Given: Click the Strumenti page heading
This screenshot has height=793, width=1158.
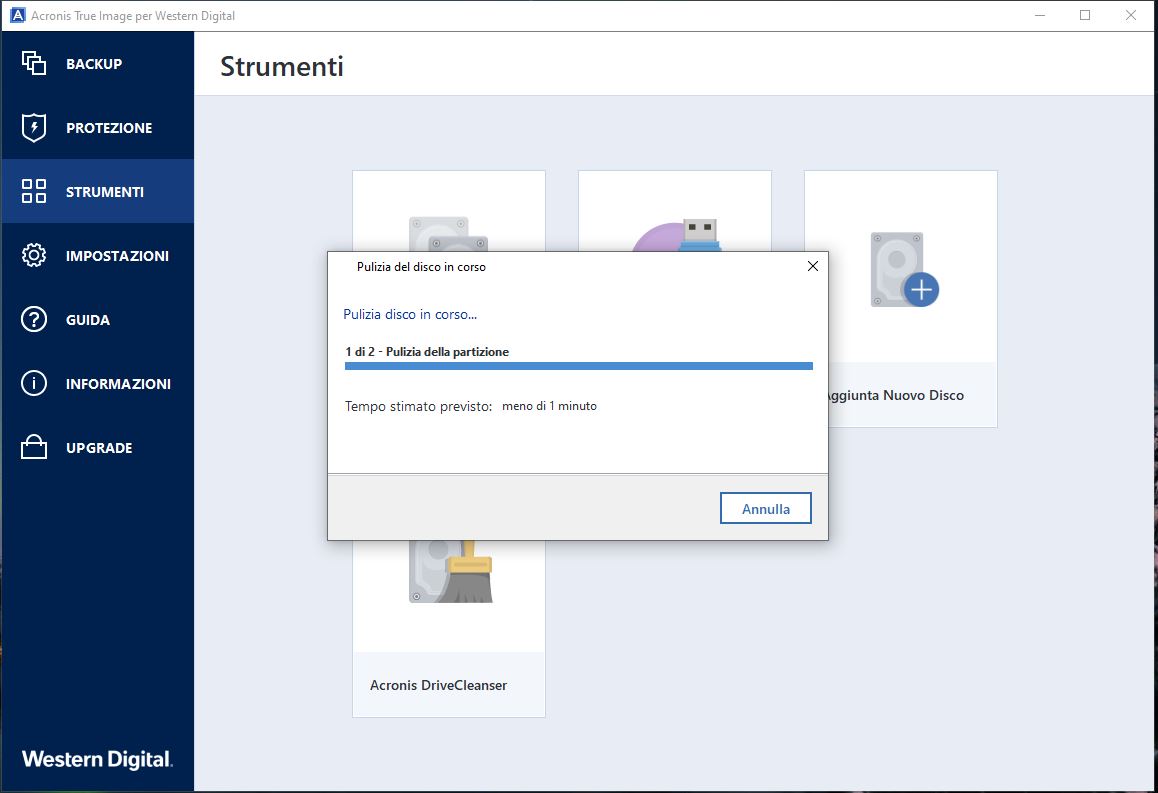Looking at the screenshot, I should coord(282,66).
